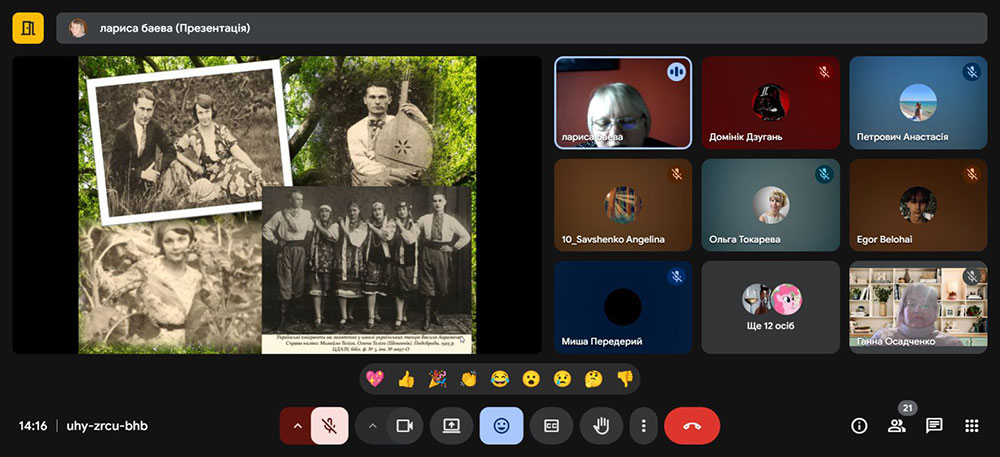Raise your hand
1000x457 pixels.
point(601,426)
